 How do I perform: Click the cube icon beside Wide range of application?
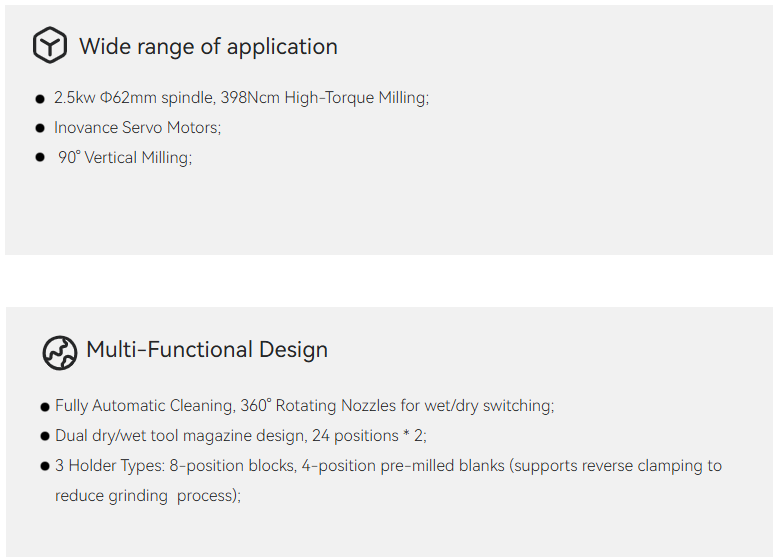coord(49,46)
